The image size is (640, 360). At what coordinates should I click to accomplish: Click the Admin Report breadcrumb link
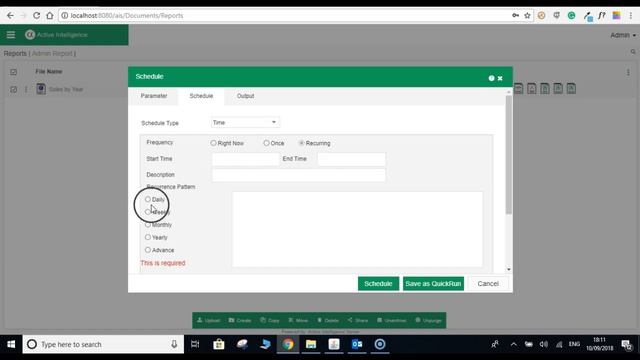(52, 53)
